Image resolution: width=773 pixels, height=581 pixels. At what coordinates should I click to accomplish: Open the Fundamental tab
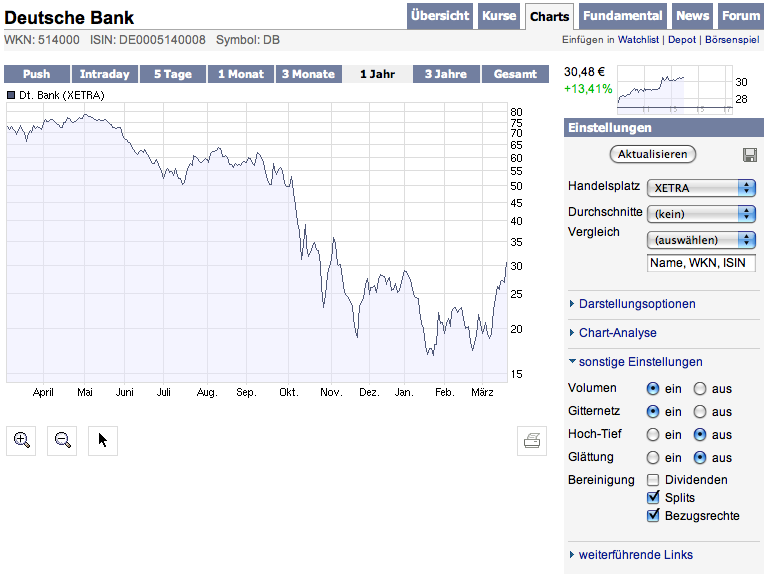pos(623,16)
